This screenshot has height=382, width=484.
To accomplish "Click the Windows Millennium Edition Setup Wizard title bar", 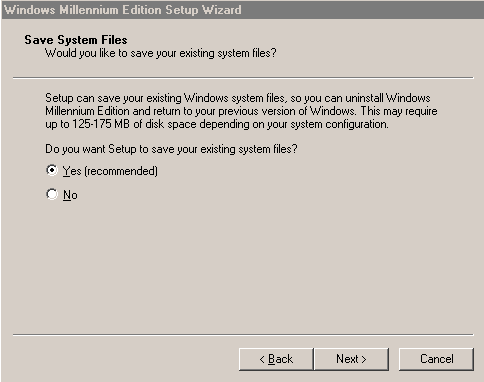I will (x=243, y=10).
